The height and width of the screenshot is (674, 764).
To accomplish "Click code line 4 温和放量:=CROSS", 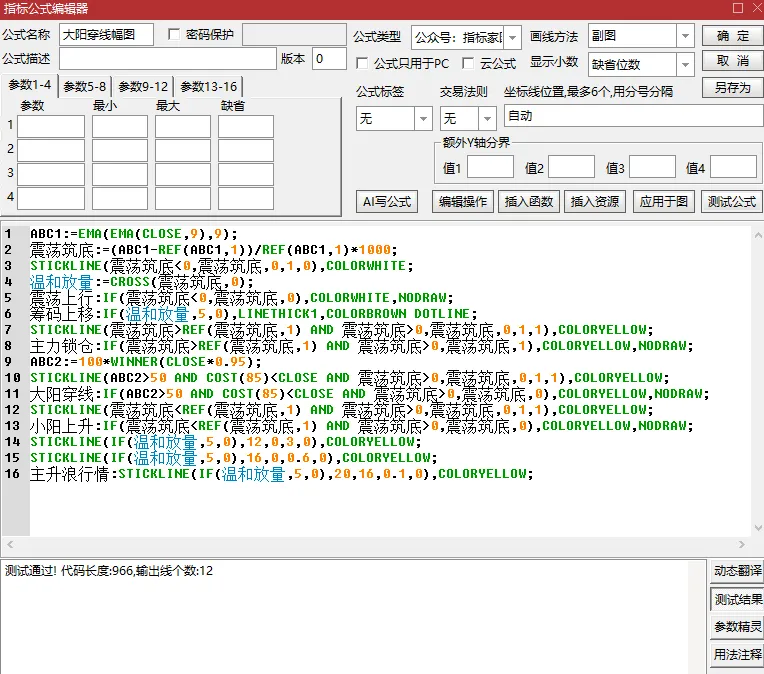I will [x=141, y=282].
